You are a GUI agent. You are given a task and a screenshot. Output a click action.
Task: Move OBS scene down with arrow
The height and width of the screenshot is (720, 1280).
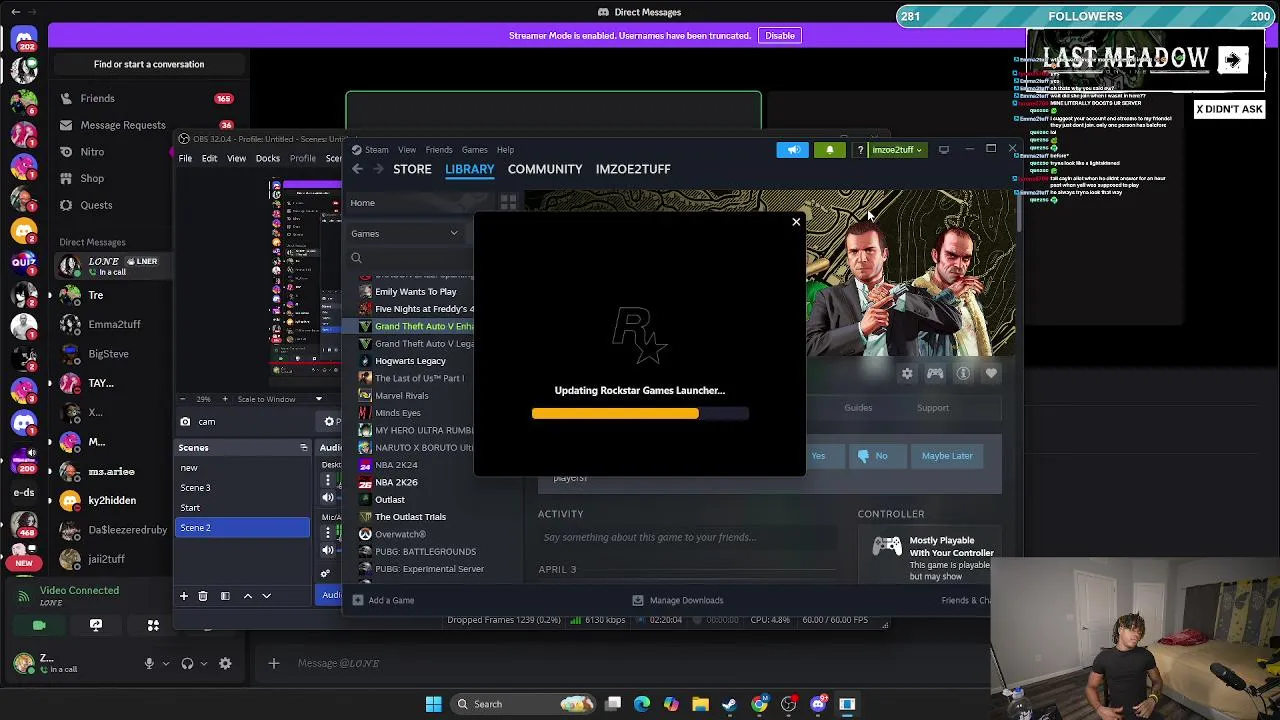[x=266, y=596]
